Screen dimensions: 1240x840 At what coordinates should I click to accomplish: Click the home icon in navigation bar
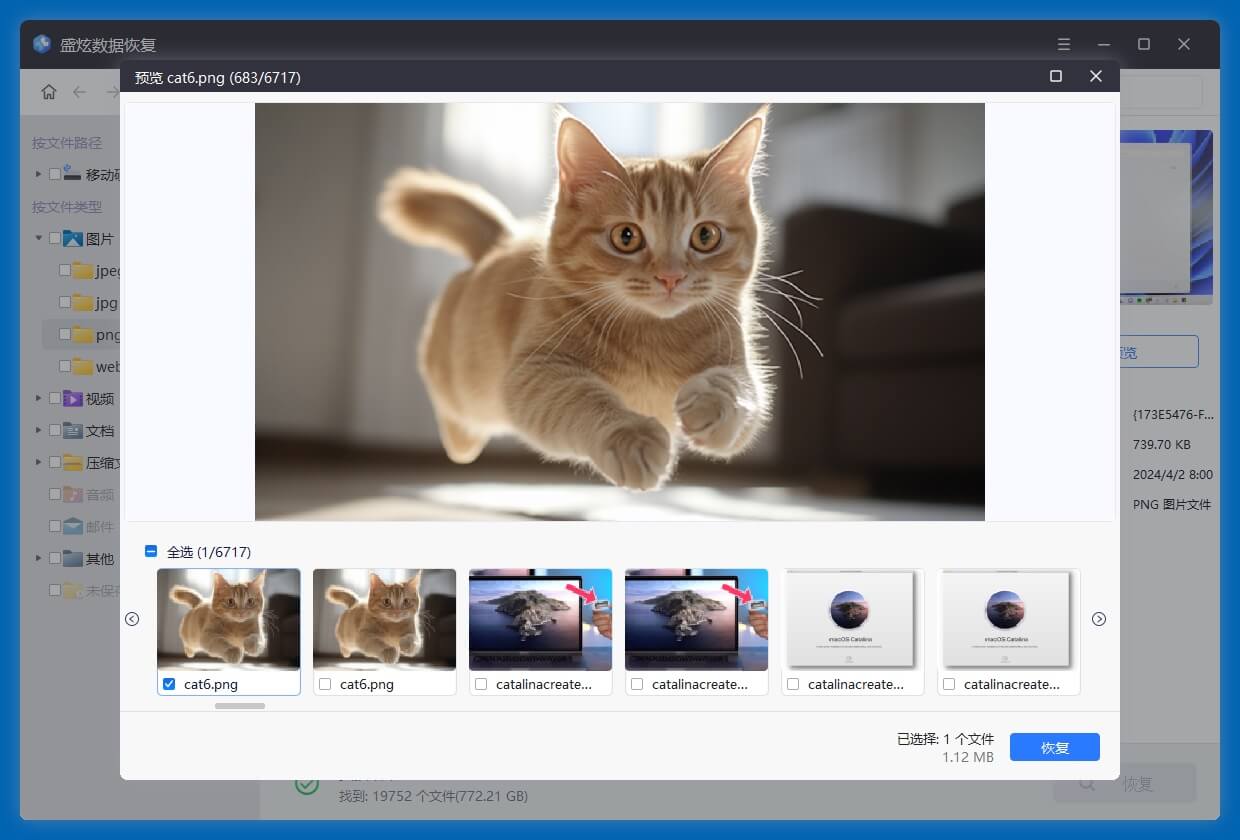(48, 92)
